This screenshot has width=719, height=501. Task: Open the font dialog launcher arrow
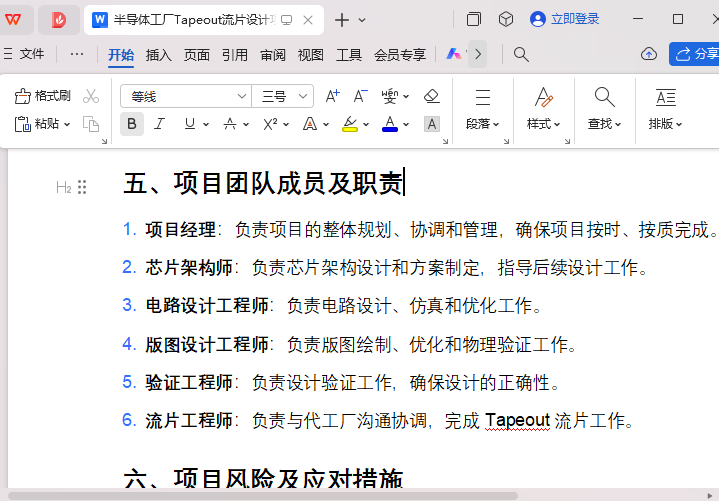point(445,142)
